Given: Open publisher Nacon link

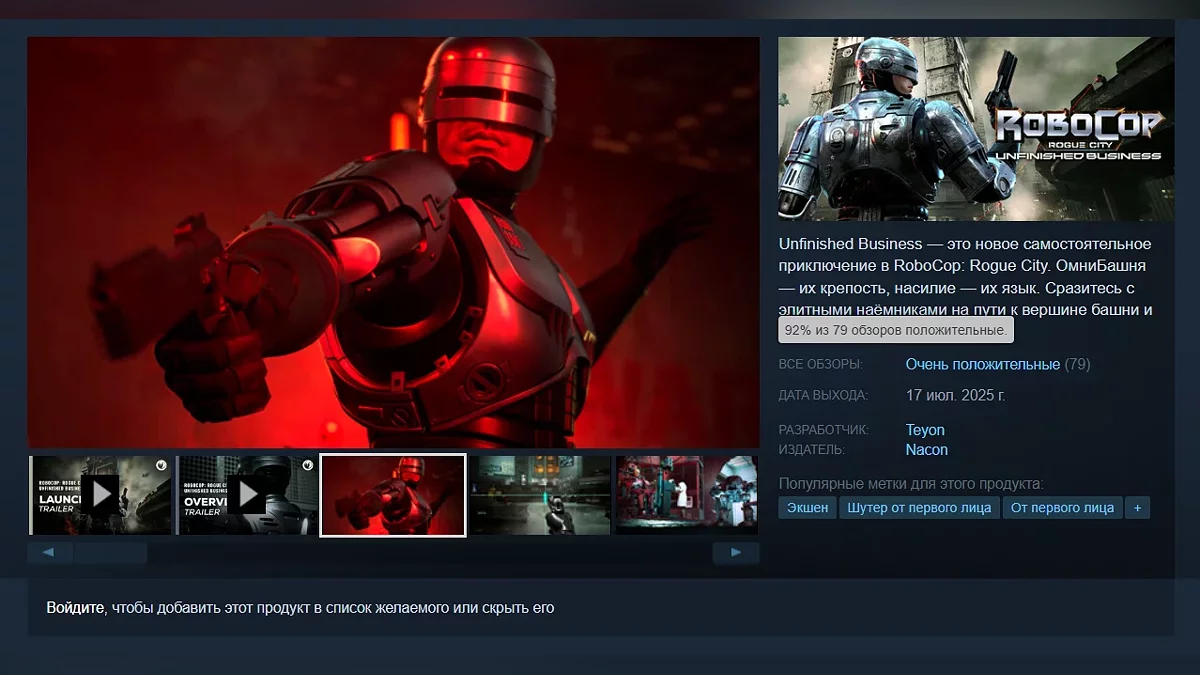Looking at the screenshot, I should point(927,450).
